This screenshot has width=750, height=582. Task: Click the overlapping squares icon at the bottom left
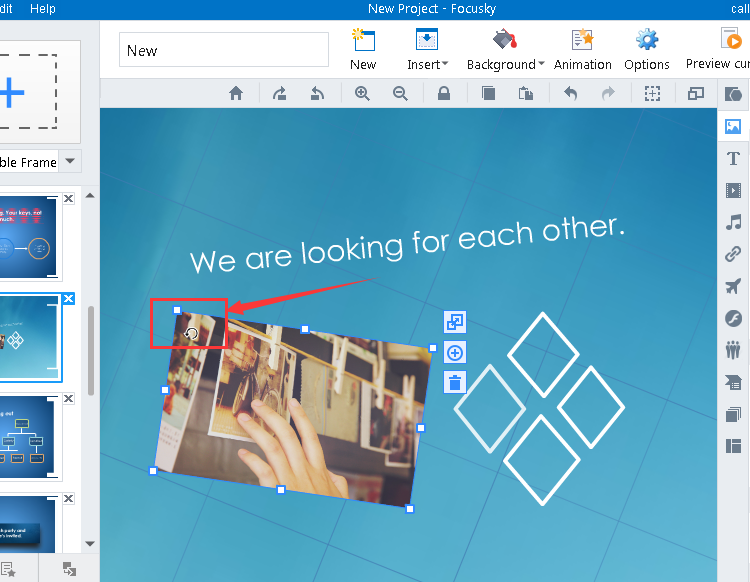69,569
